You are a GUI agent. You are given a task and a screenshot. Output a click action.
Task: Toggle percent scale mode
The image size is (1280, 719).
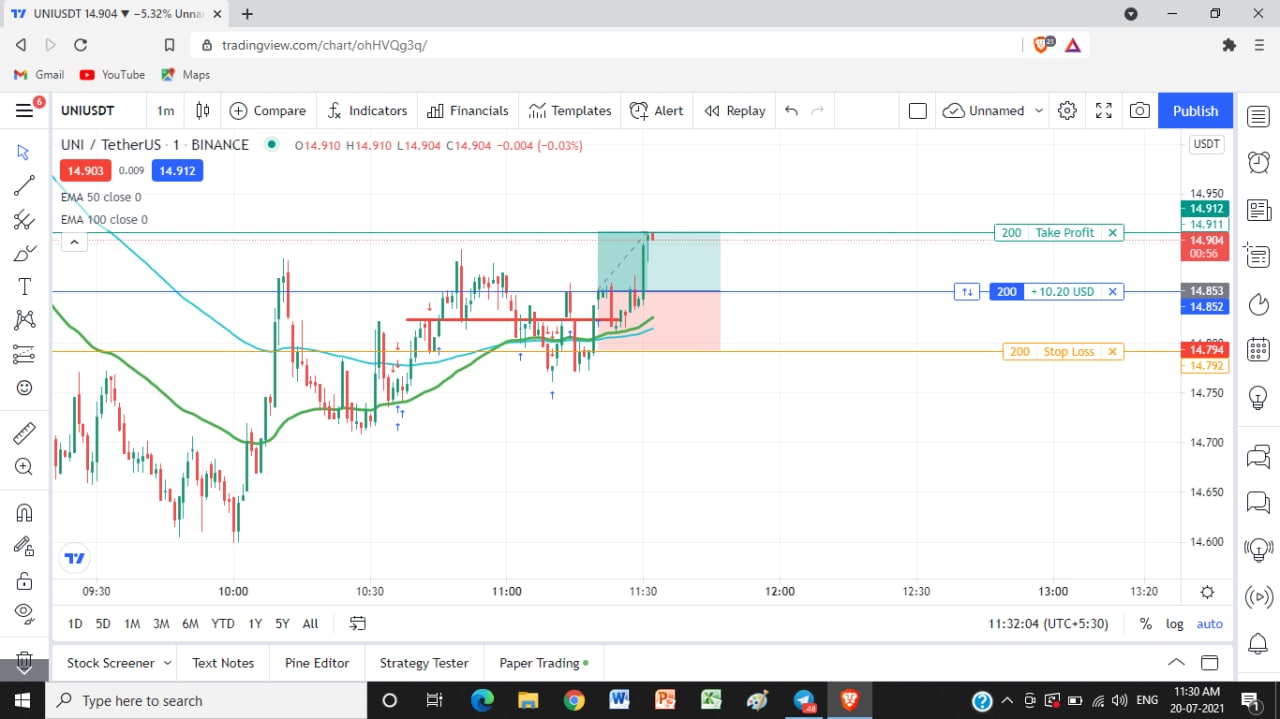(x=1146, y=623)
